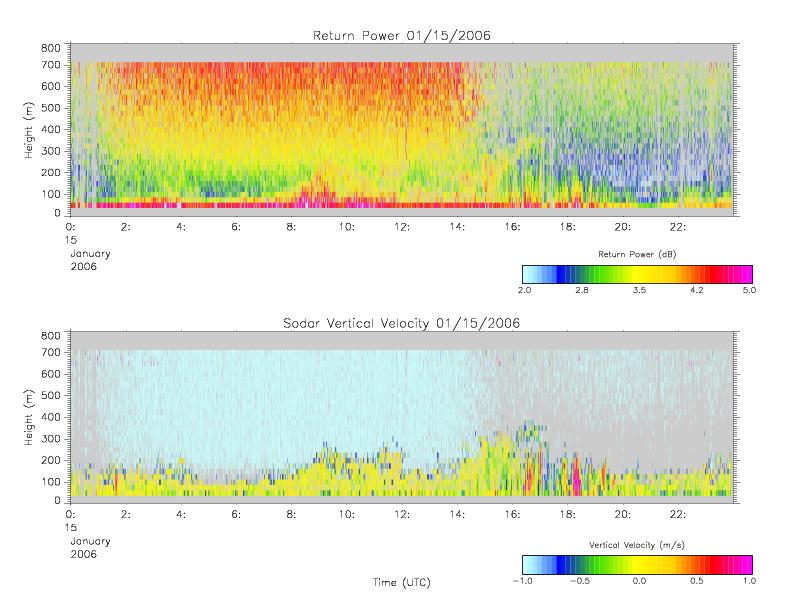The image size is (791, 611).
Task: Click the '2006' year label under Vertical Velocity plot
Action: pos(84,554)
